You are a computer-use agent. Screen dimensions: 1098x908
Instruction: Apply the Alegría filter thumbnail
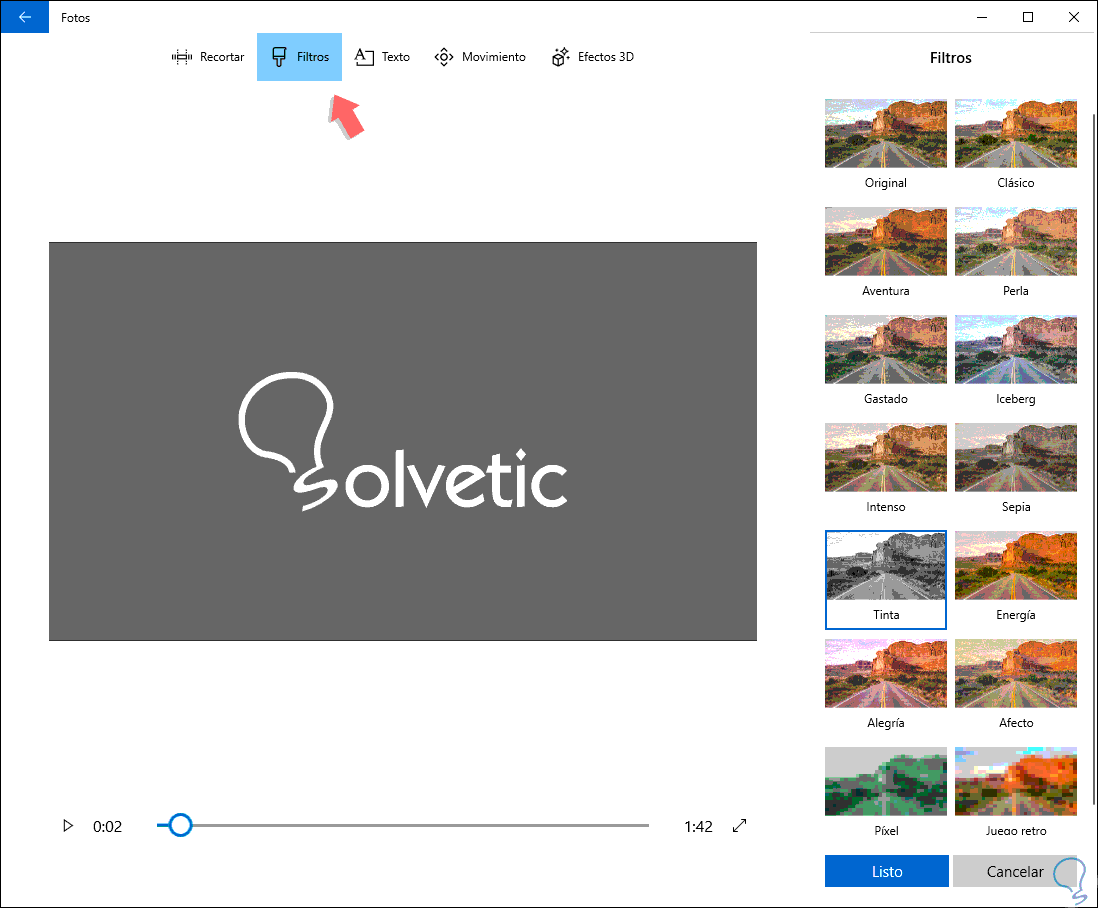(x=886, y=673)
